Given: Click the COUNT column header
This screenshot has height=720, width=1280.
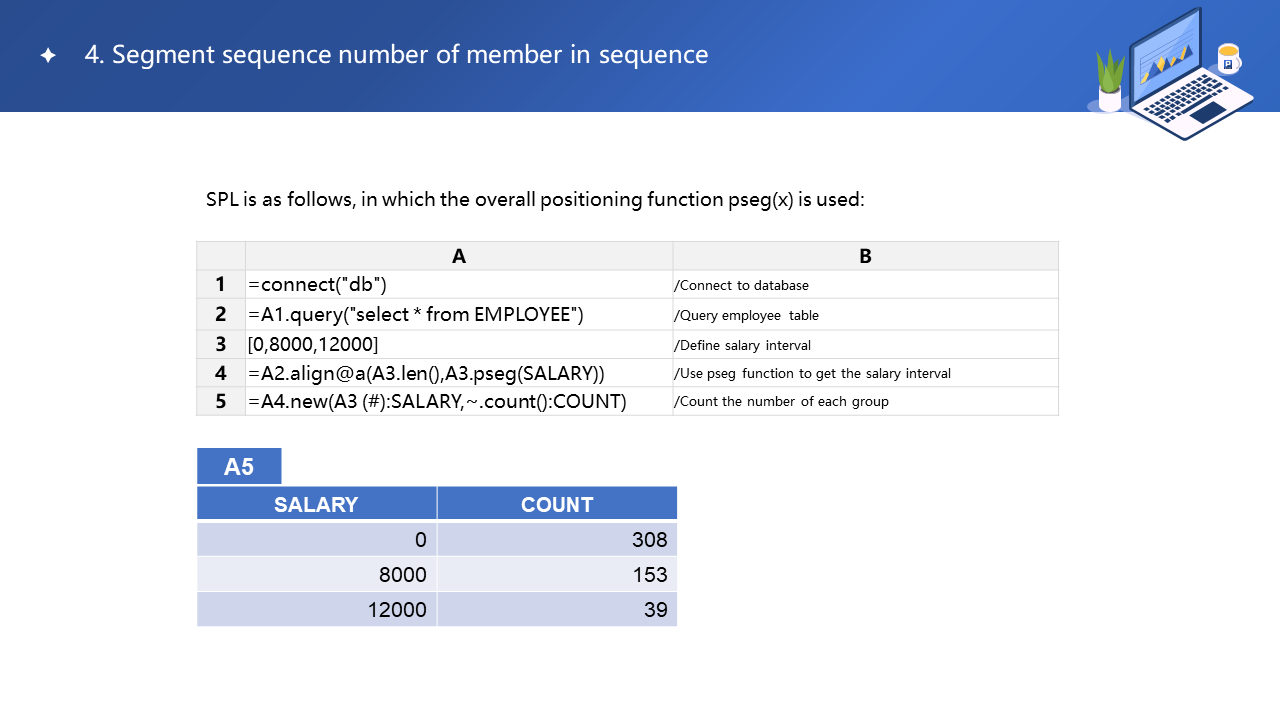Looking at the screenshot, I should point(557,504).
